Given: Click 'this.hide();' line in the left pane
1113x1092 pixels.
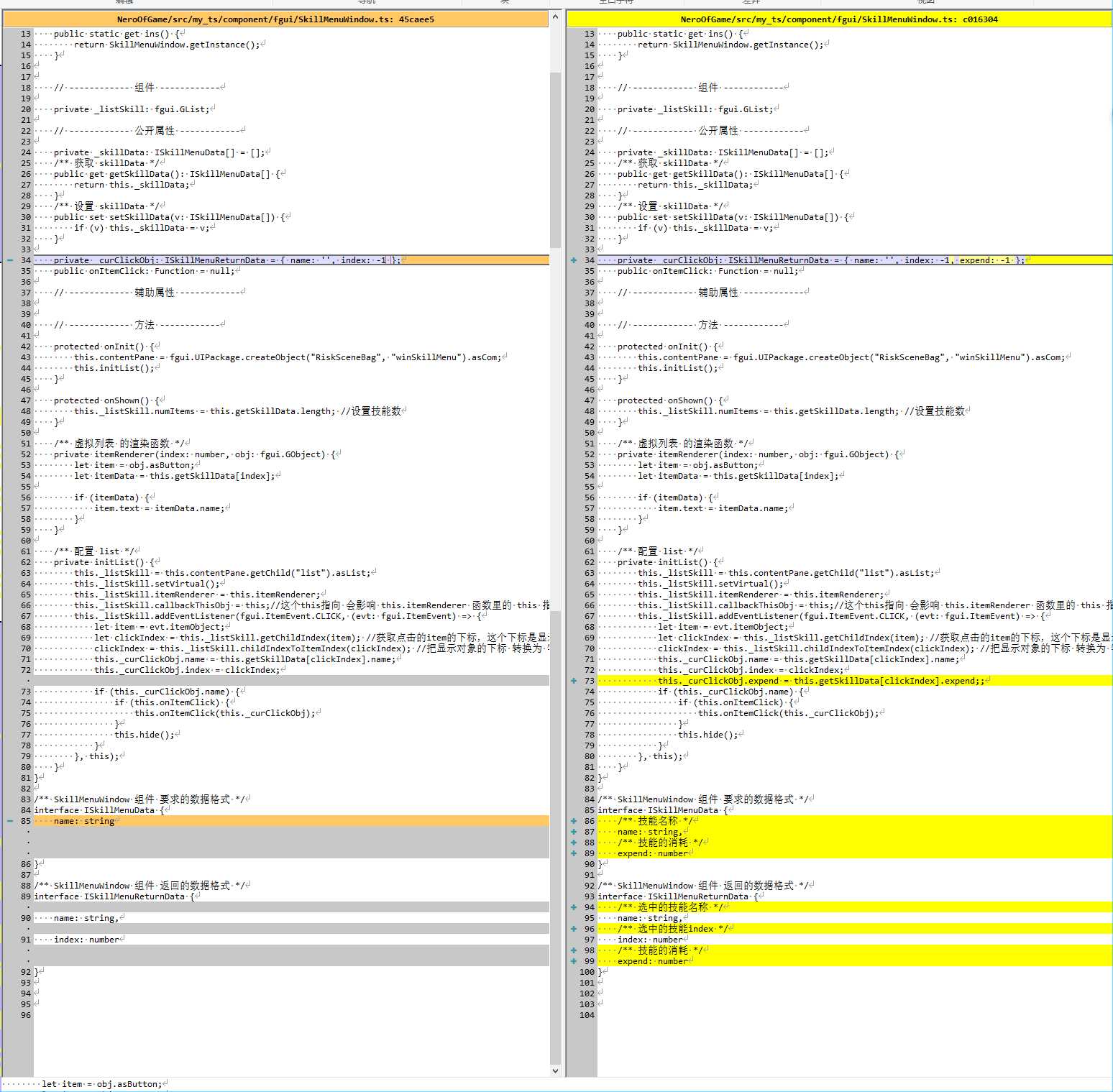Looking at the screenshot, I should 145,735.
